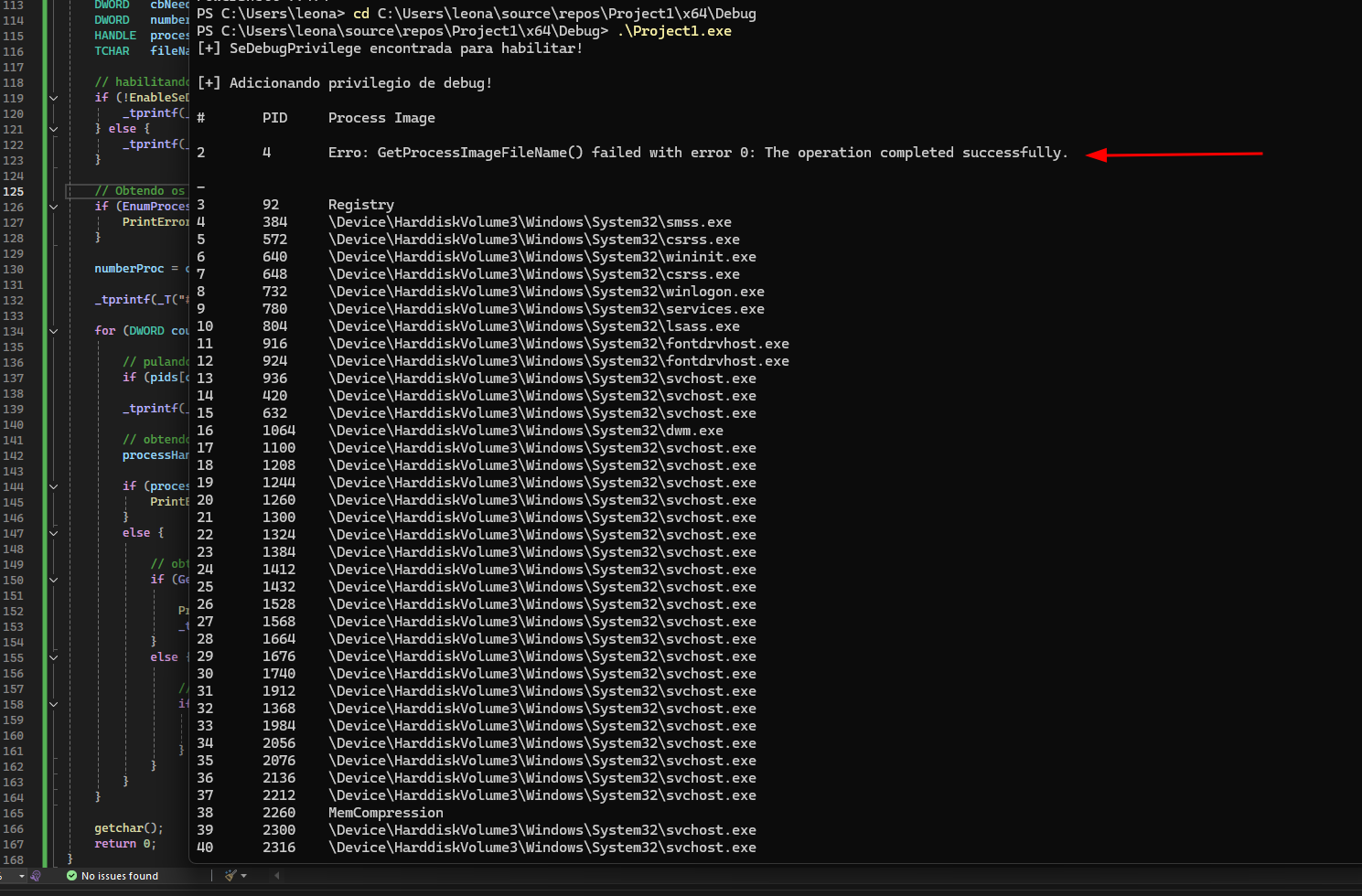Collapse the EnumProcesses if block at line 126
Screen dimensions: 1362x896
coord(53,207)
